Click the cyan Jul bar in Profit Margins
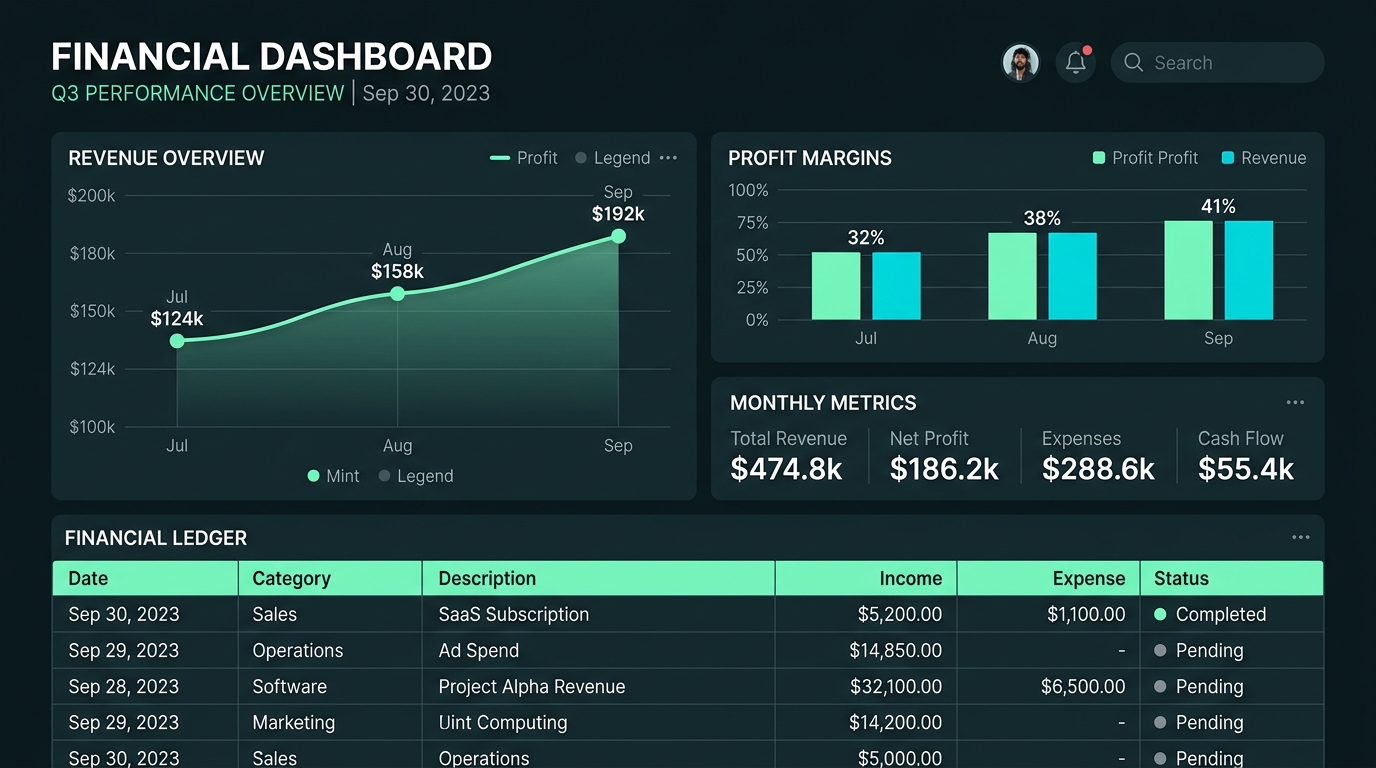The height and width of the screenshot is (768, 1376). pos(896,286)
